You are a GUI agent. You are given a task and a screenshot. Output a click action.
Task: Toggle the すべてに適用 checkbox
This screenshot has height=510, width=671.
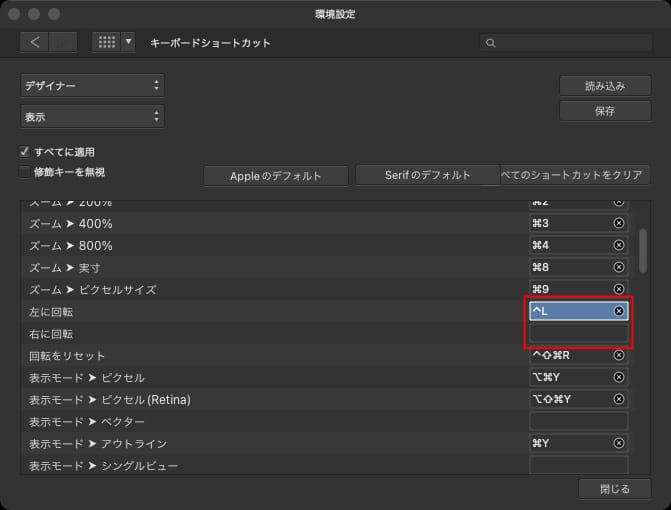pyautogui.click(x=25, y=152)
